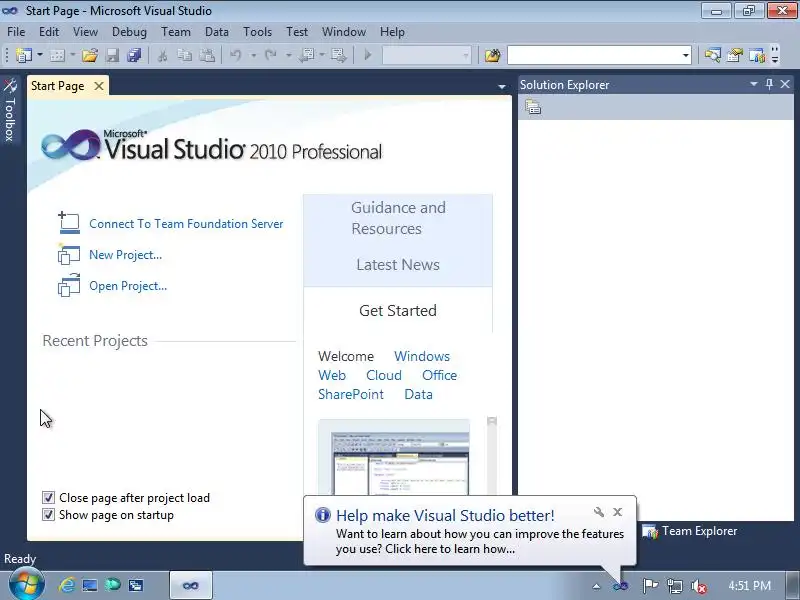Click the Start Debugging play icon
The width and height of the screenshot is (800, 600).
click(x=367, y=55)
